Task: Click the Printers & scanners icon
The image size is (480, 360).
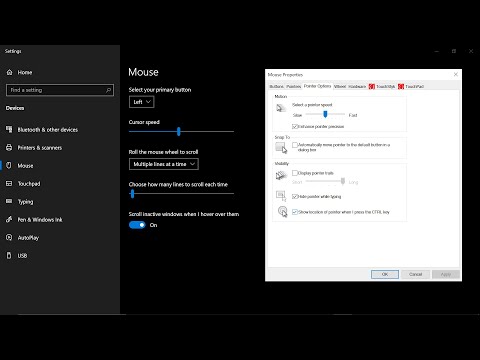Action: [x=9, y=147]
